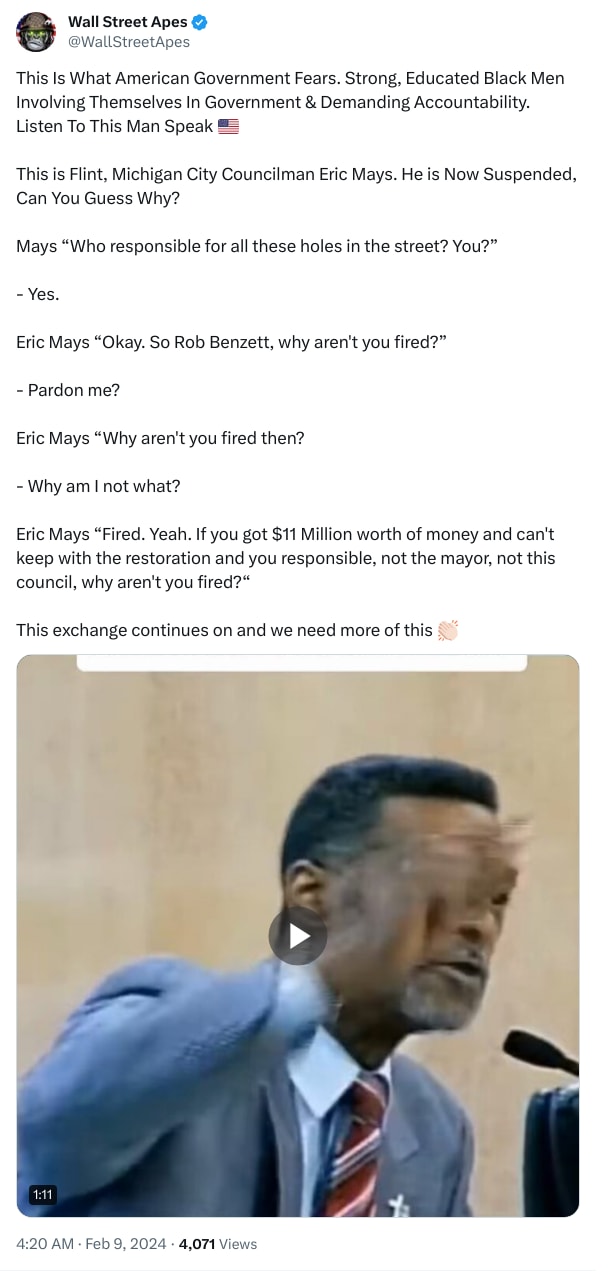Viewport: 611px width, 1271px height.
Task: Click the "Pardon me?" reply line
Action: pos(68,390)
